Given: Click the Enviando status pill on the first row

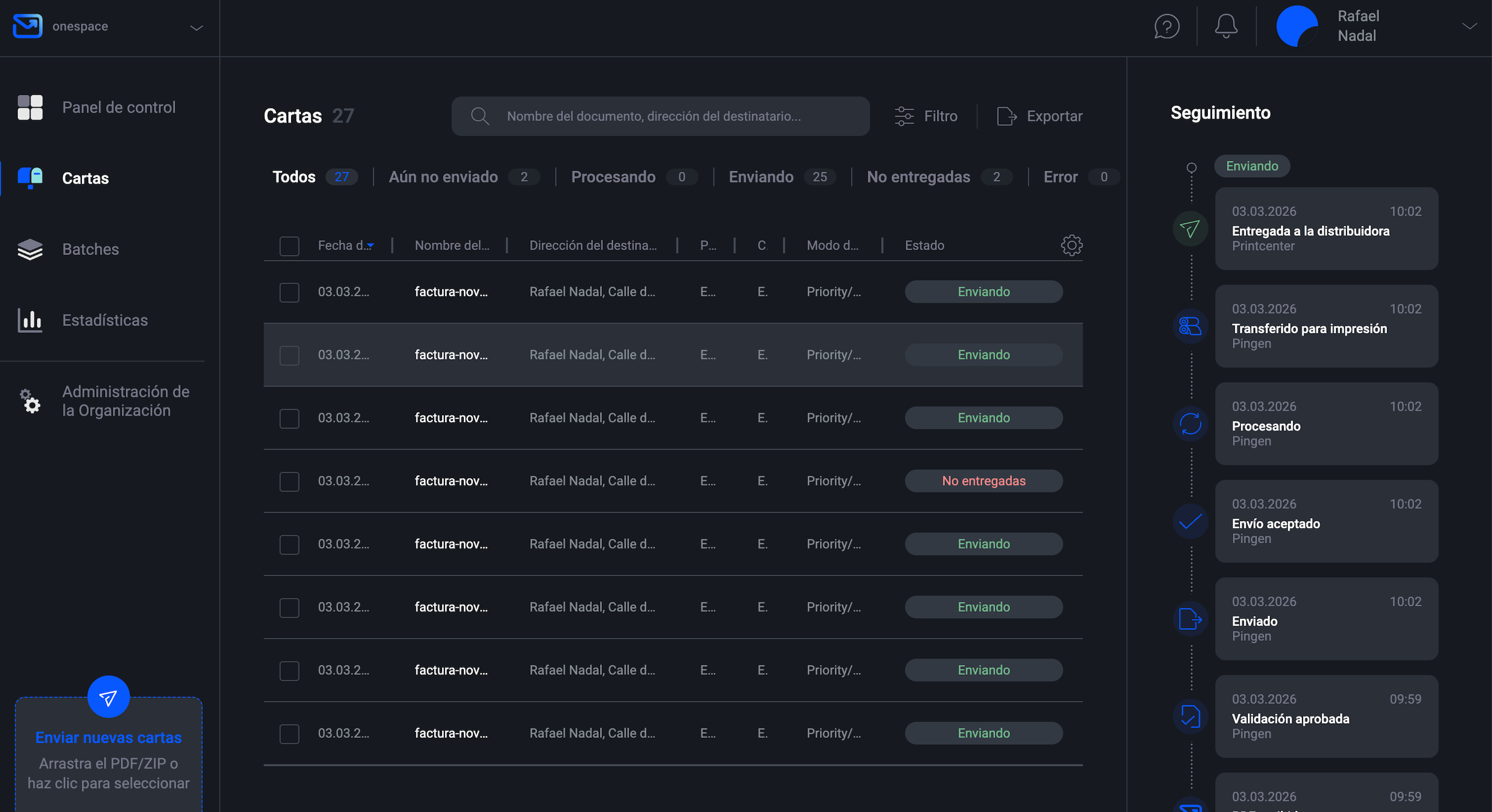Looking at the screenshot, I should click(983, 292).
